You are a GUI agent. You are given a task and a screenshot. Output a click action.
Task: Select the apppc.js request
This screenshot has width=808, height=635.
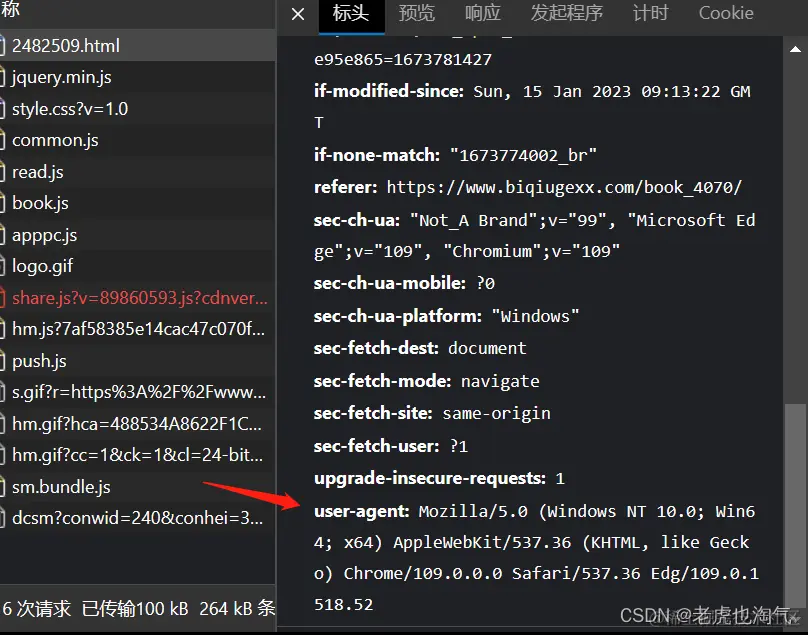[138, 235]
